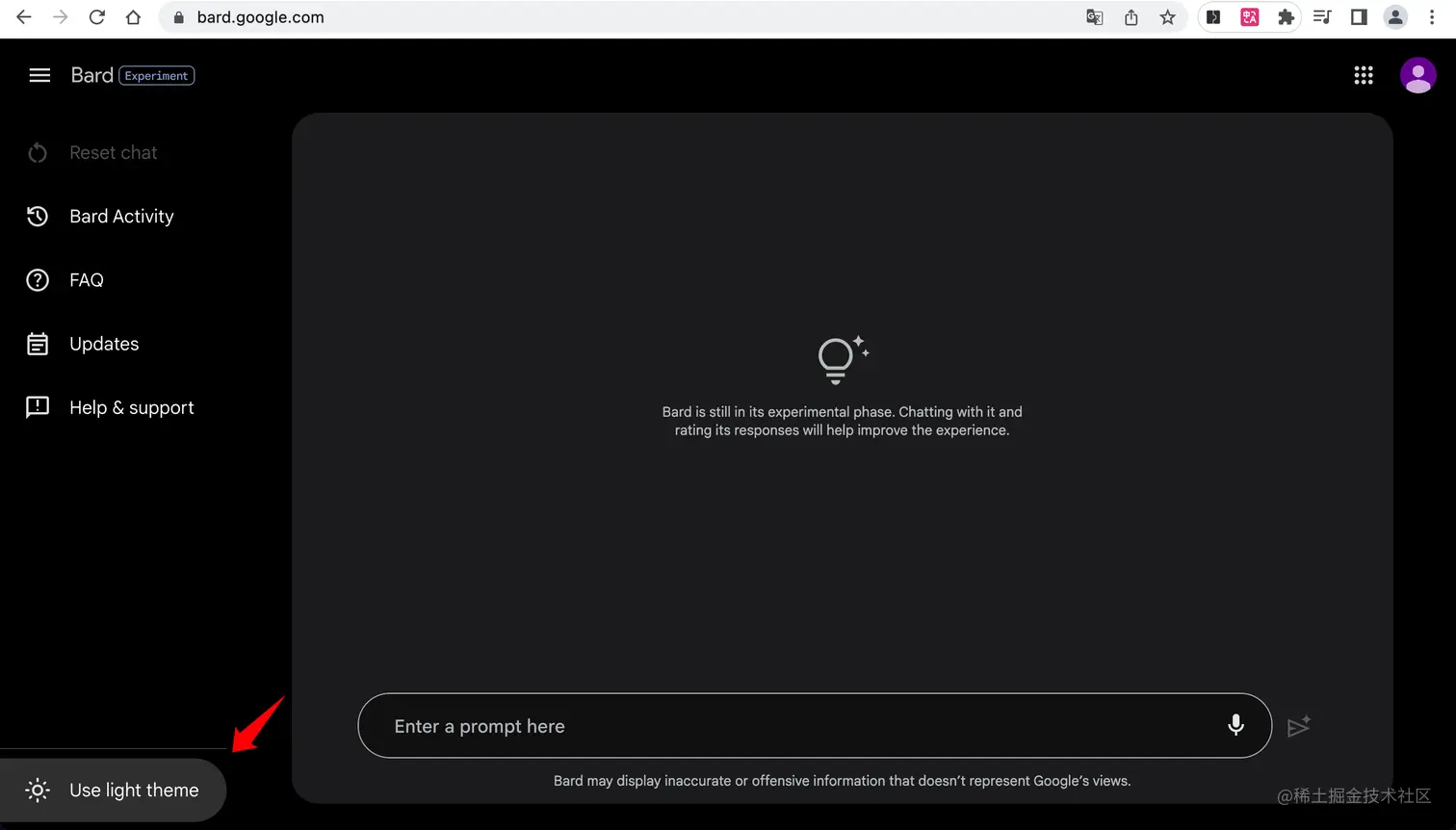Click the send prompt arrow icon
This screenshot has width=1456, height=830.
click(x=1299, y=726)
